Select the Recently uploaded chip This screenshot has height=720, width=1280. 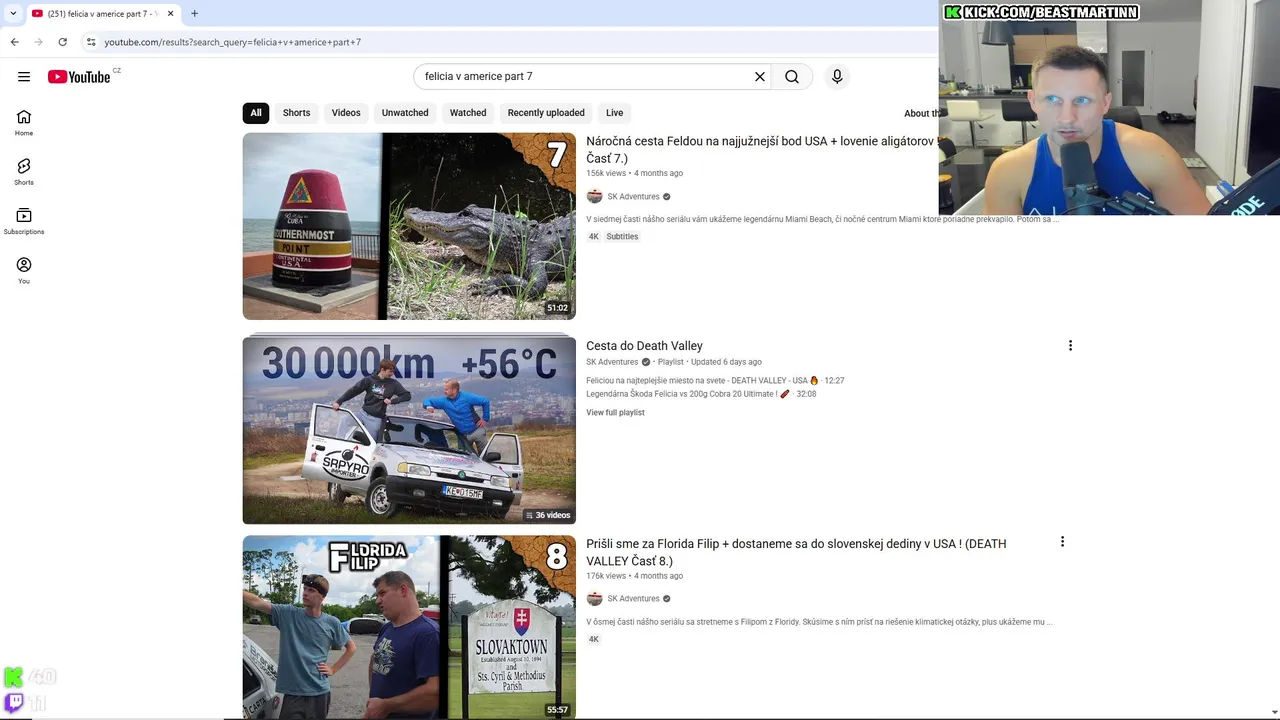pos(546,113)
